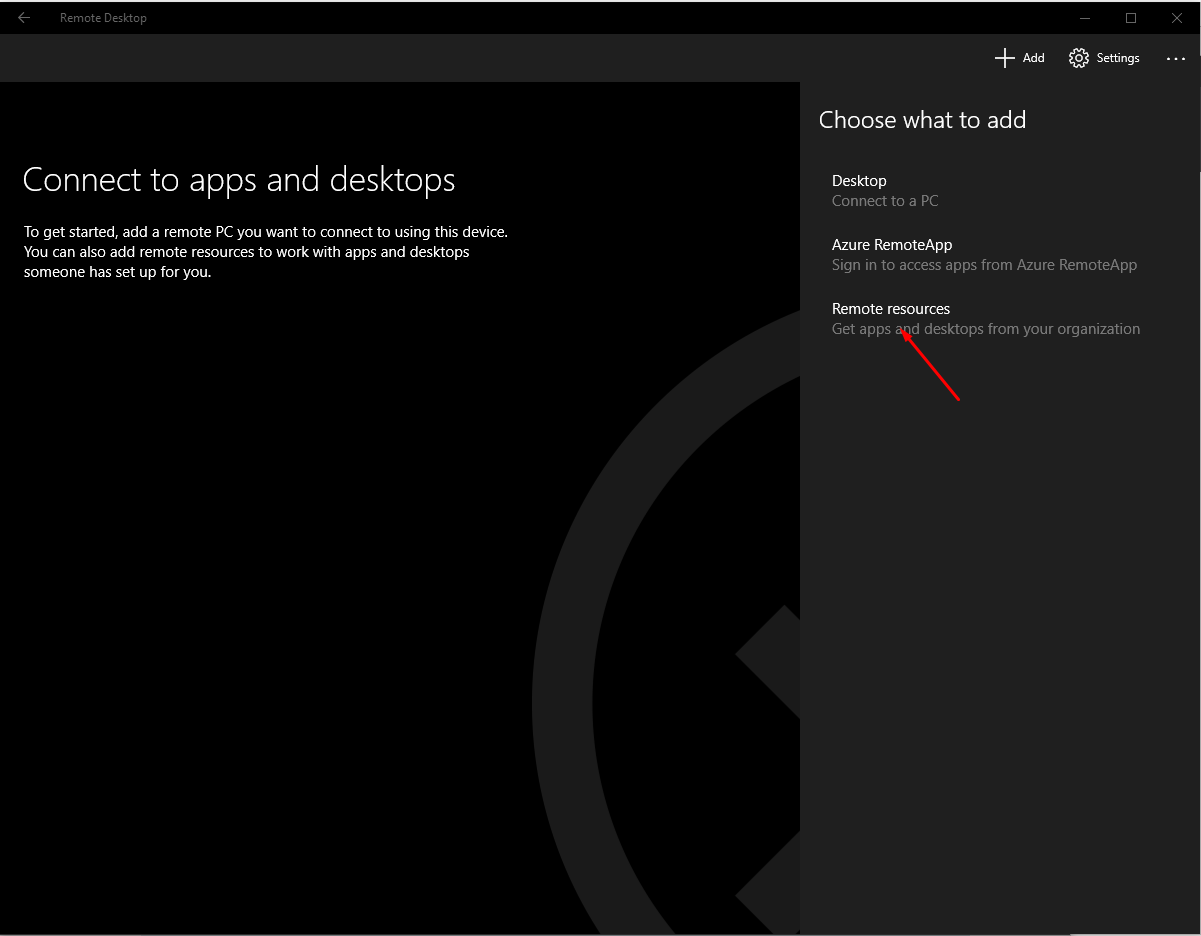
Task: Select the Desktop option
Action: pos(859,181)
